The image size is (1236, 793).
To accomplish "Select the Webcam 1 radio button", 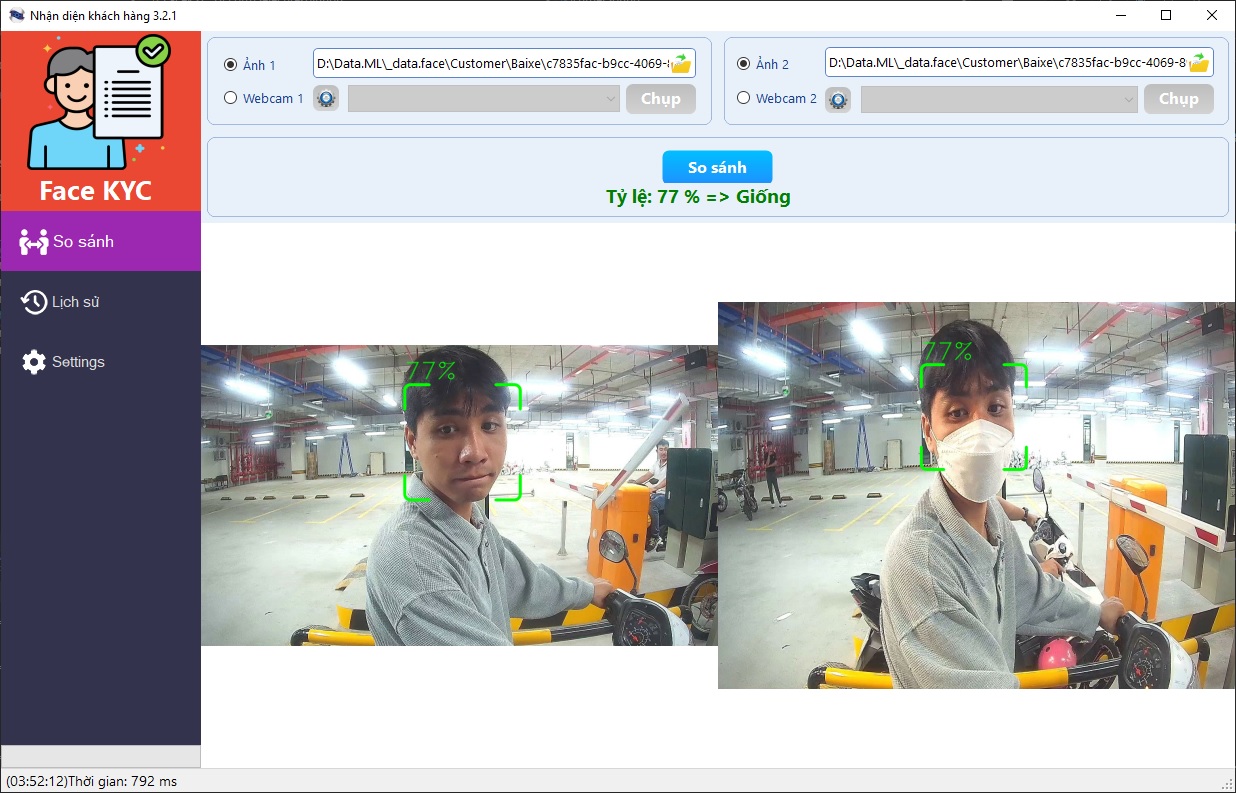I will tap(231, 98).
